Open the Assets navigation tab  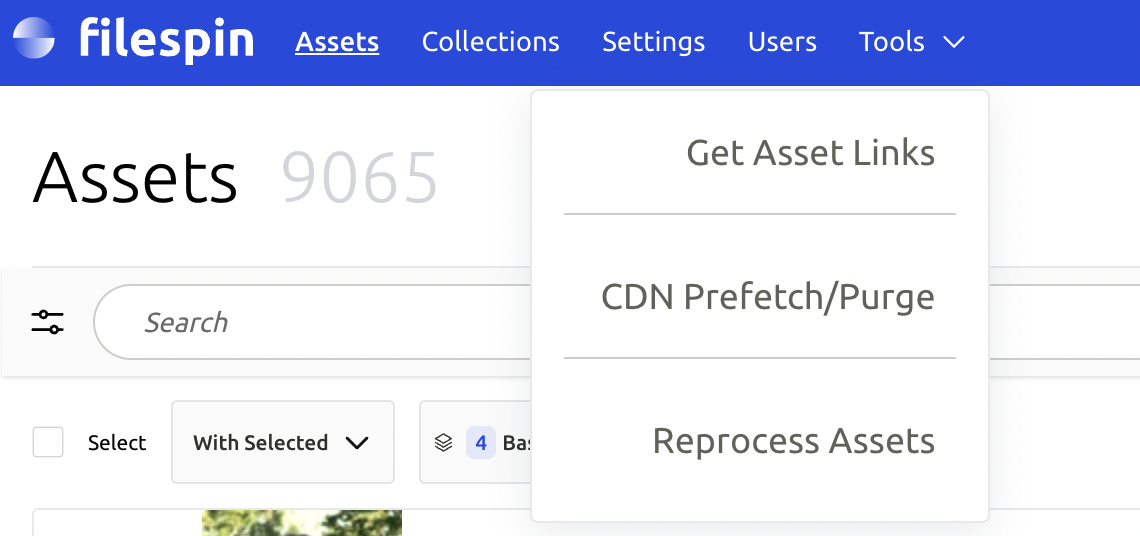pyautogui.click(x=337, y=42)
